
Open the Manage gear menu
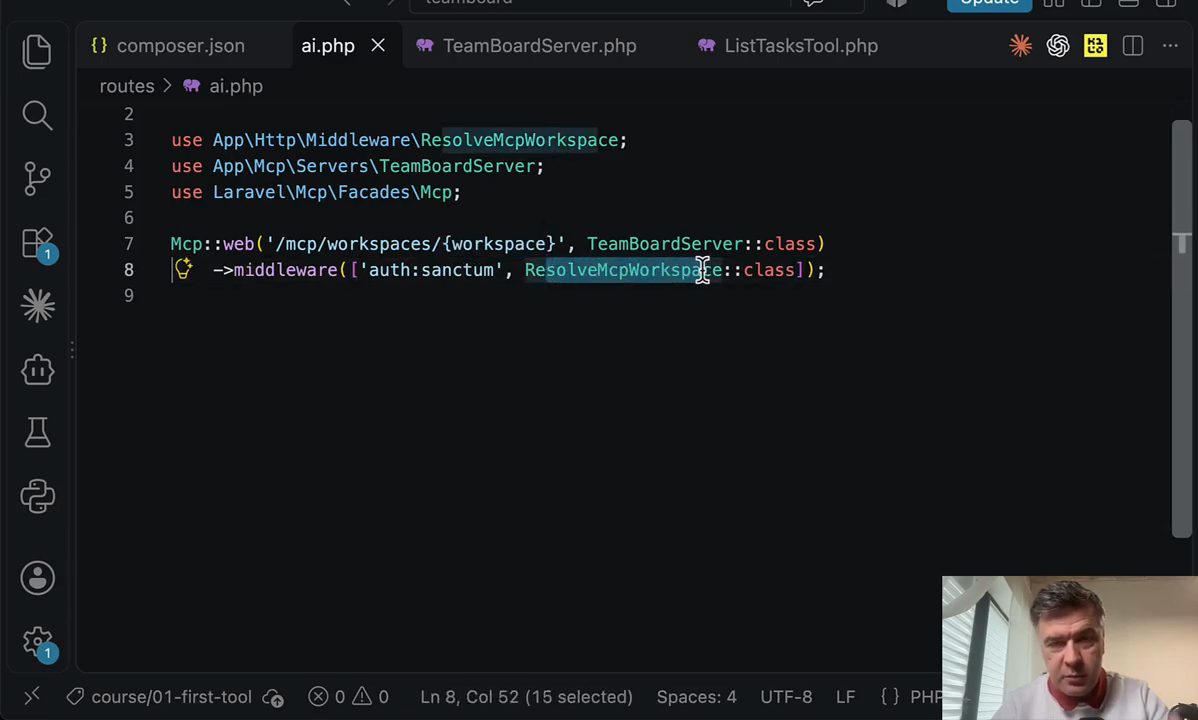pyautogui.click(x=37, y=642)
